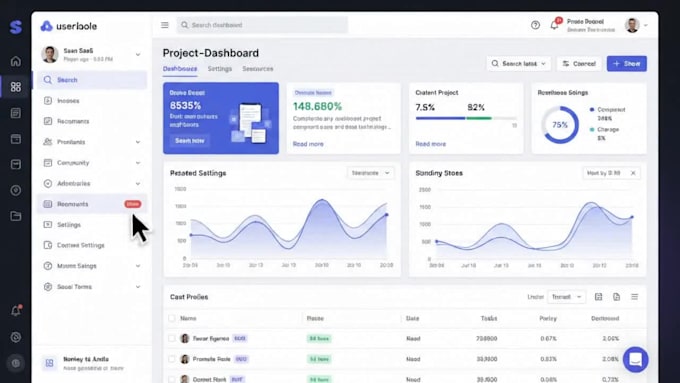Open the folder icon in dark rail
The image size is (680, 383).
[16, 216]
